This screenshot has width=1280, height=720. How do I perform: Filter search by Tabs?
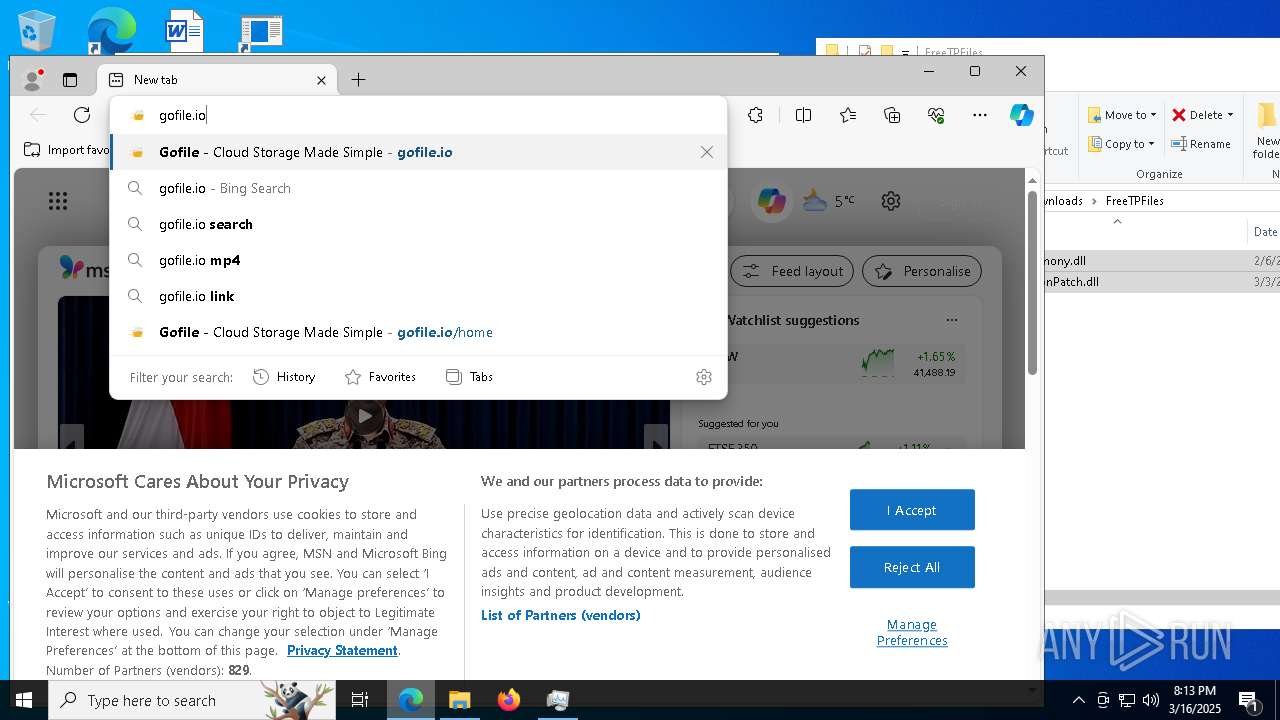click(469, 377)
